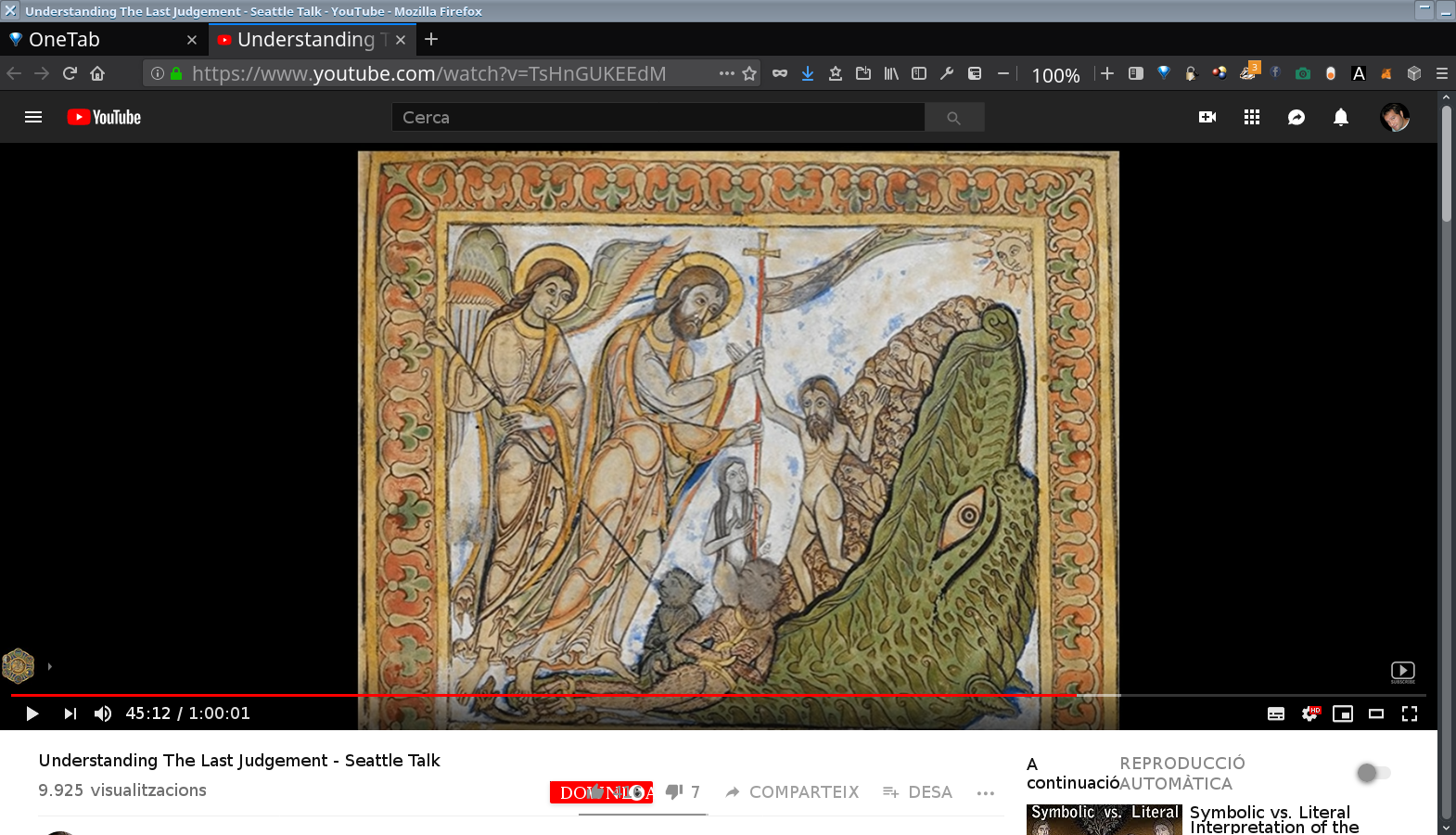Open developer tools wrench icon

click(x=947, y=73)
